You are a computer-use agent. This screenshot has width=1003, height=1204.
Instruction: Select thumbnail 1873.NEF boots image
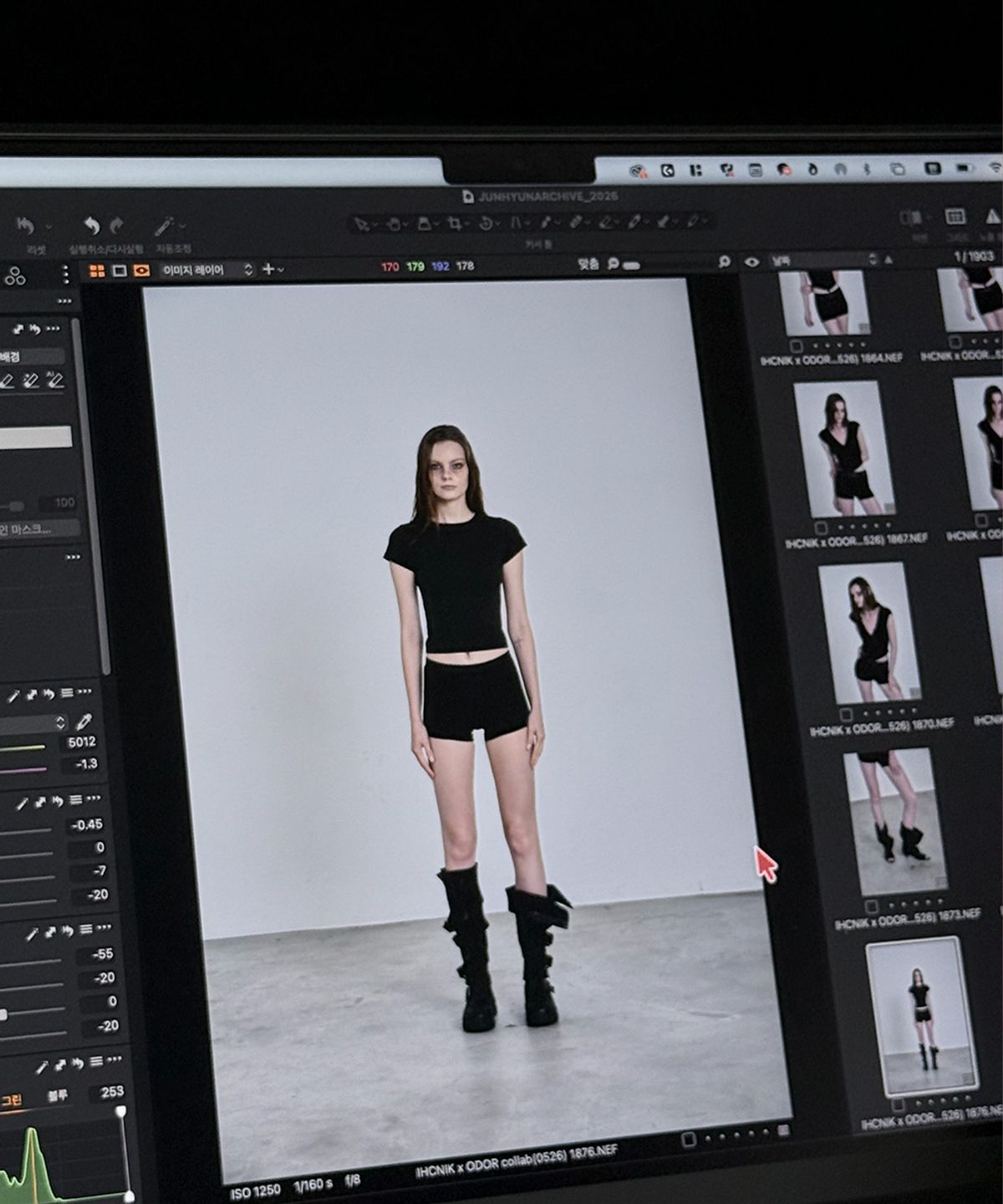tap(897, 822)
